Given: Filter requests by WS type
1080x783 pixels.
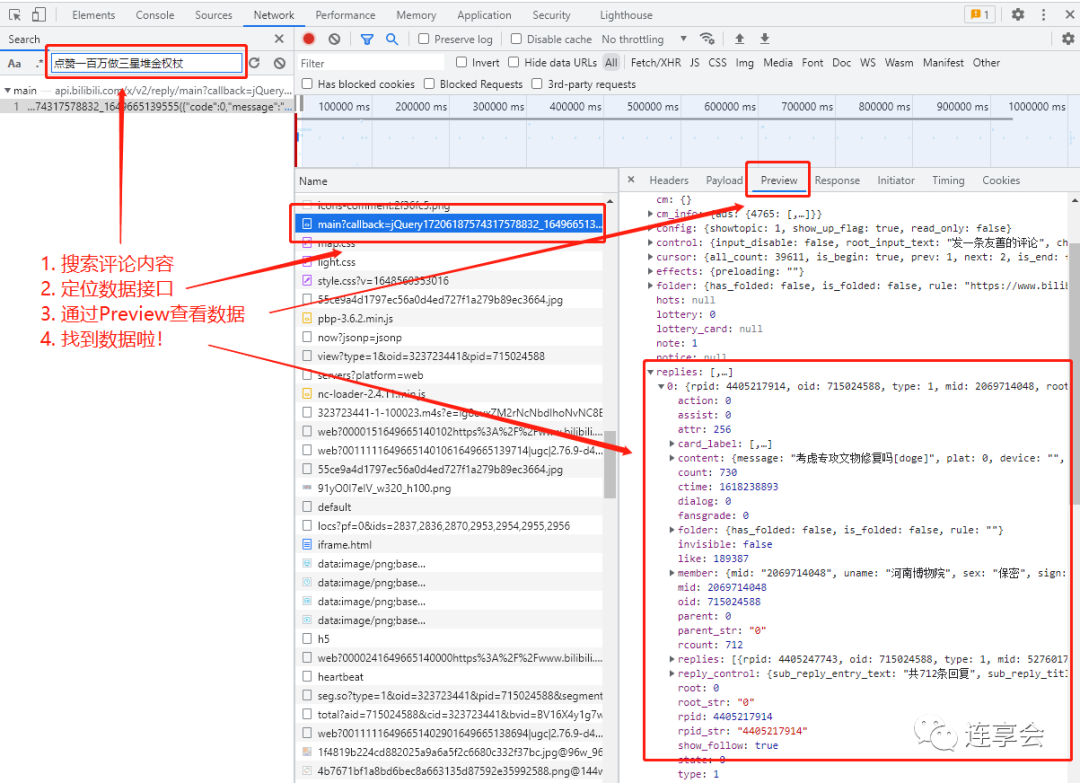Looking at the screenshot, I should [868, 63].
